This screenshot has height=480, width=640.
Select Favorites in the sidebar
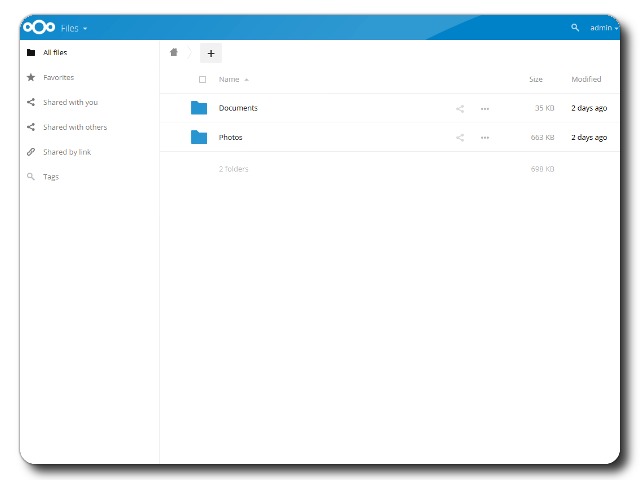(x=58, y=77)
